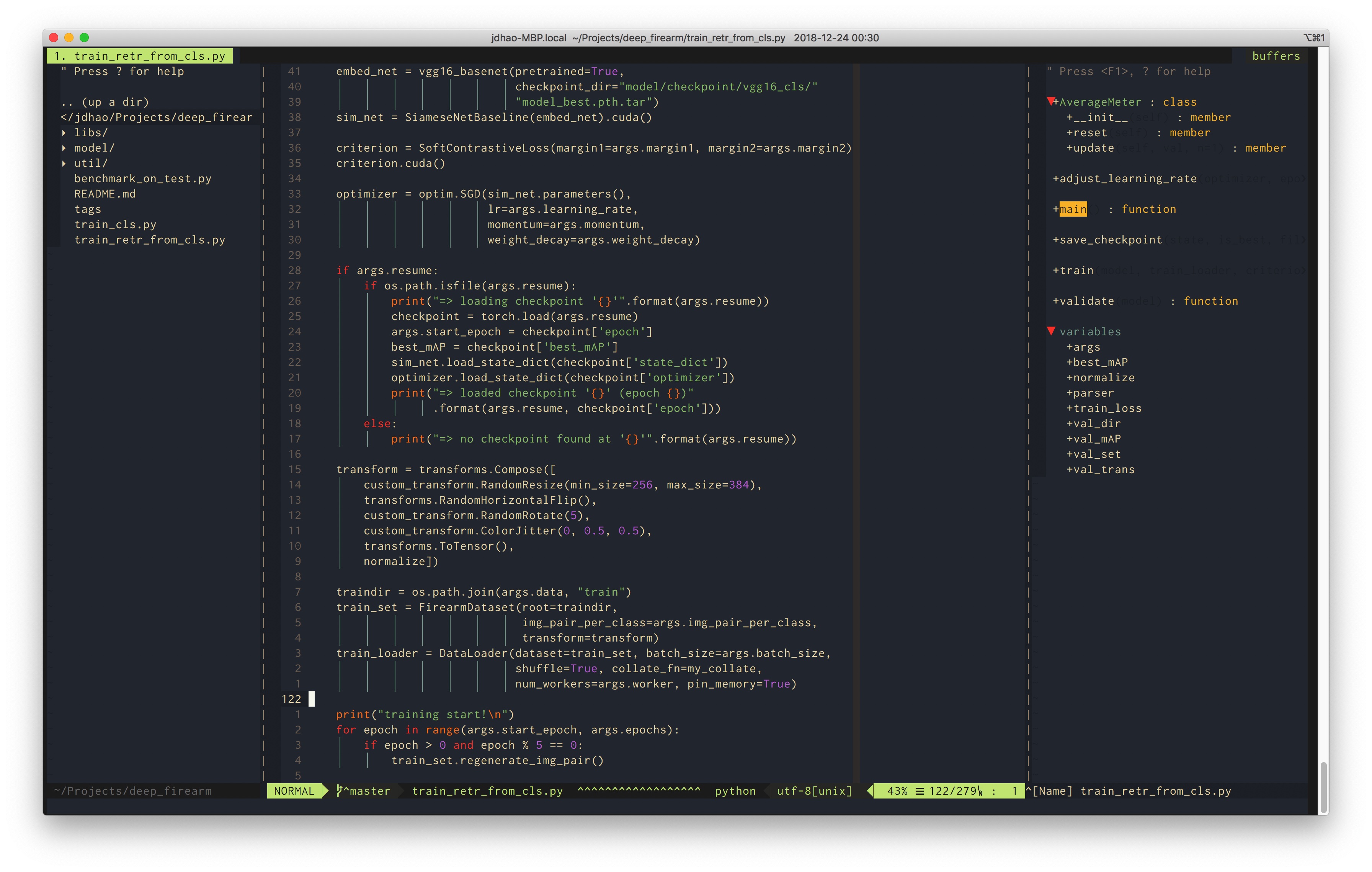This screenshot has width=1372, height=872.
Task: Expand the libs/ folder arrow
Action: click(64, 133)
